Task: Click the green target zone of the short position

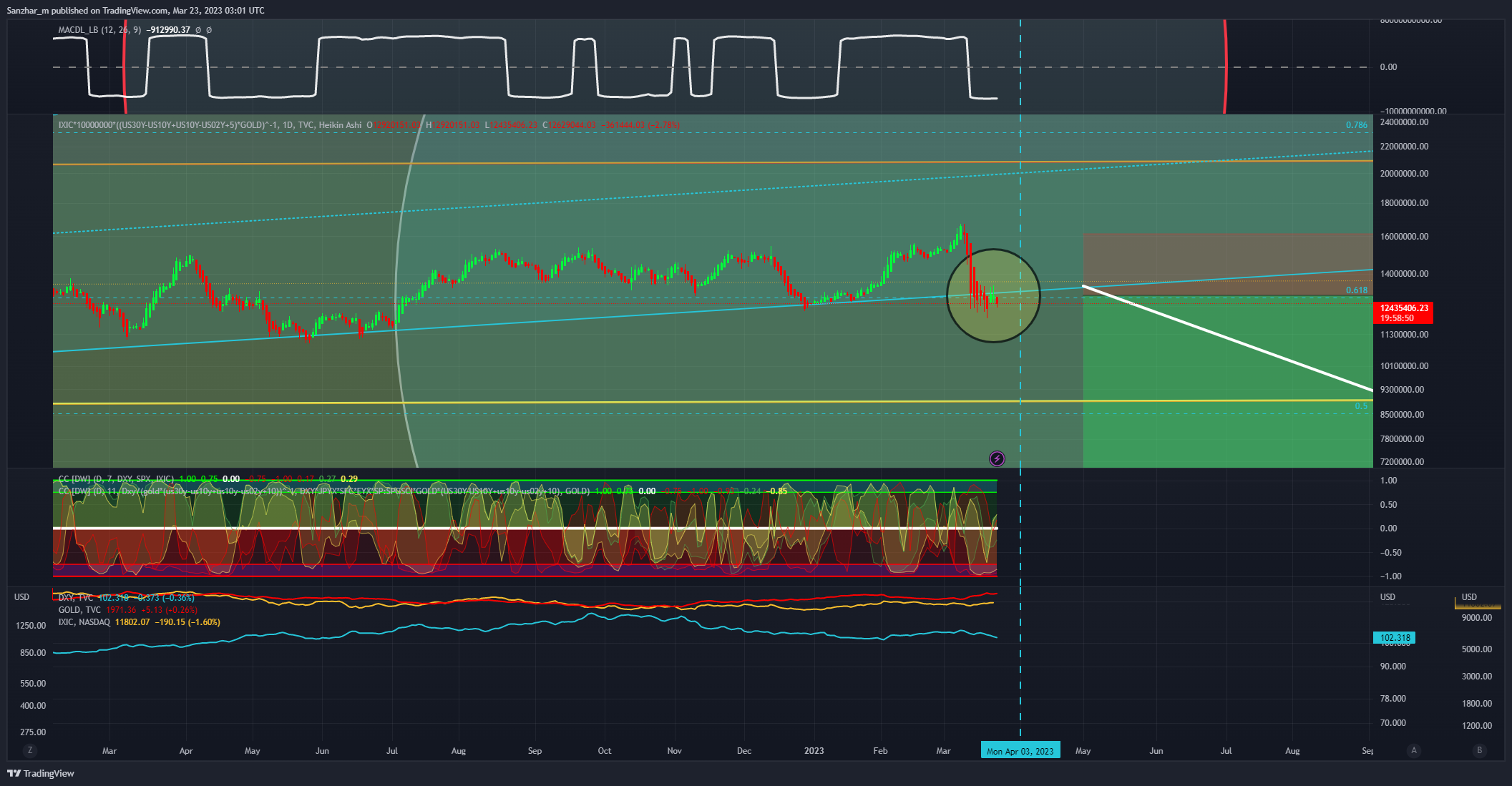Action: click(1228, 382)
